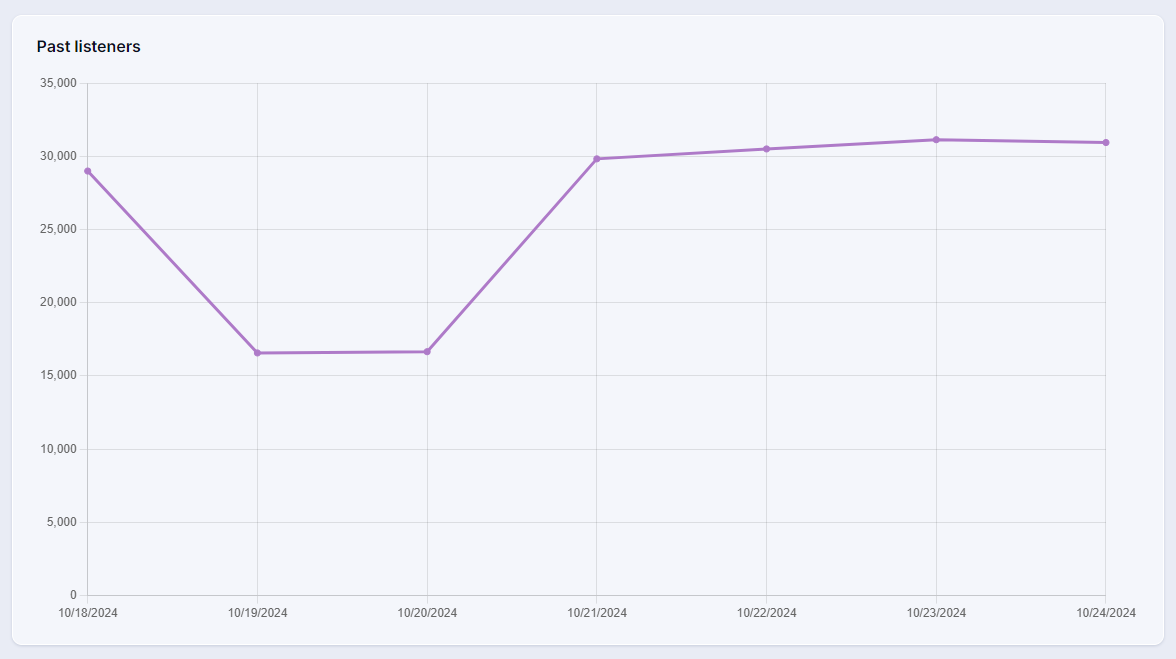
Task: Click the data point for 10/18/2024
Action: tap(88, 171)
